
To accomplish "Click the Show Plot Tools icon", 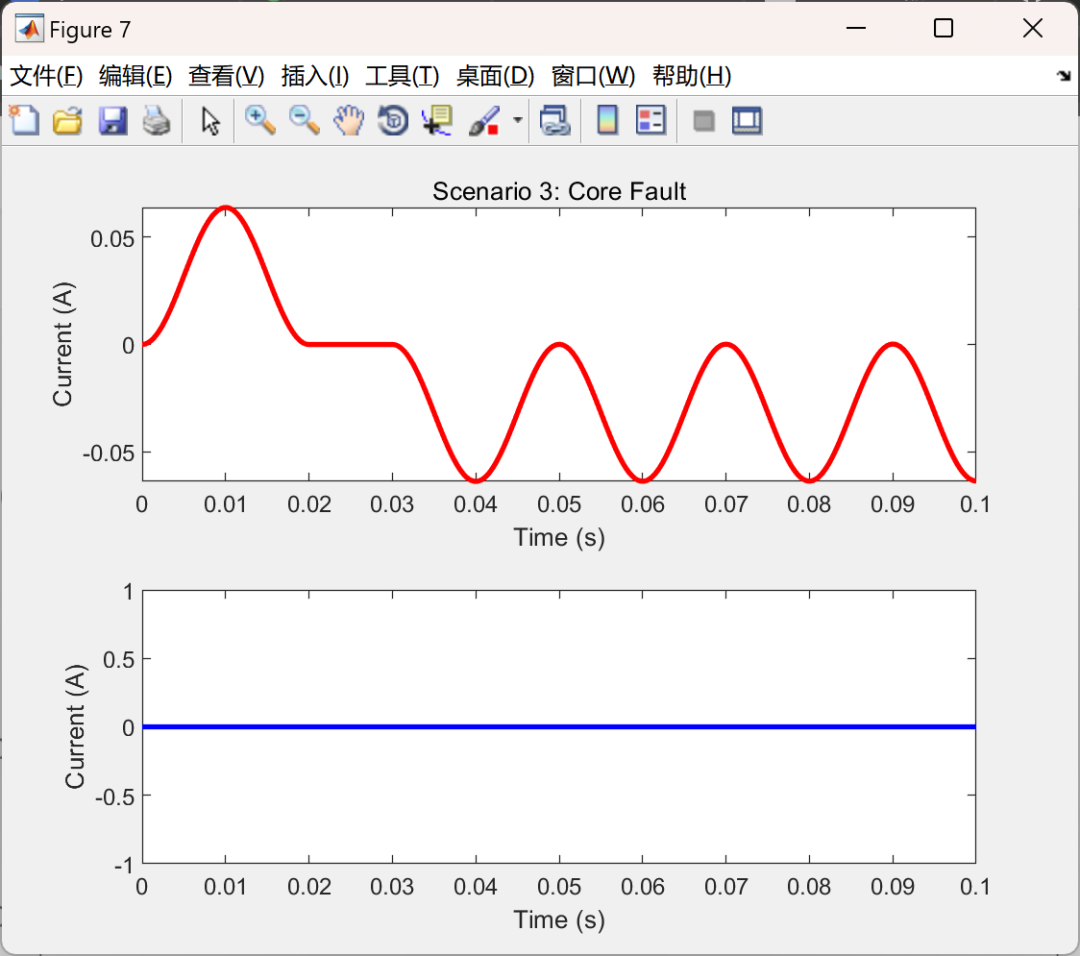I will [747, 121].
